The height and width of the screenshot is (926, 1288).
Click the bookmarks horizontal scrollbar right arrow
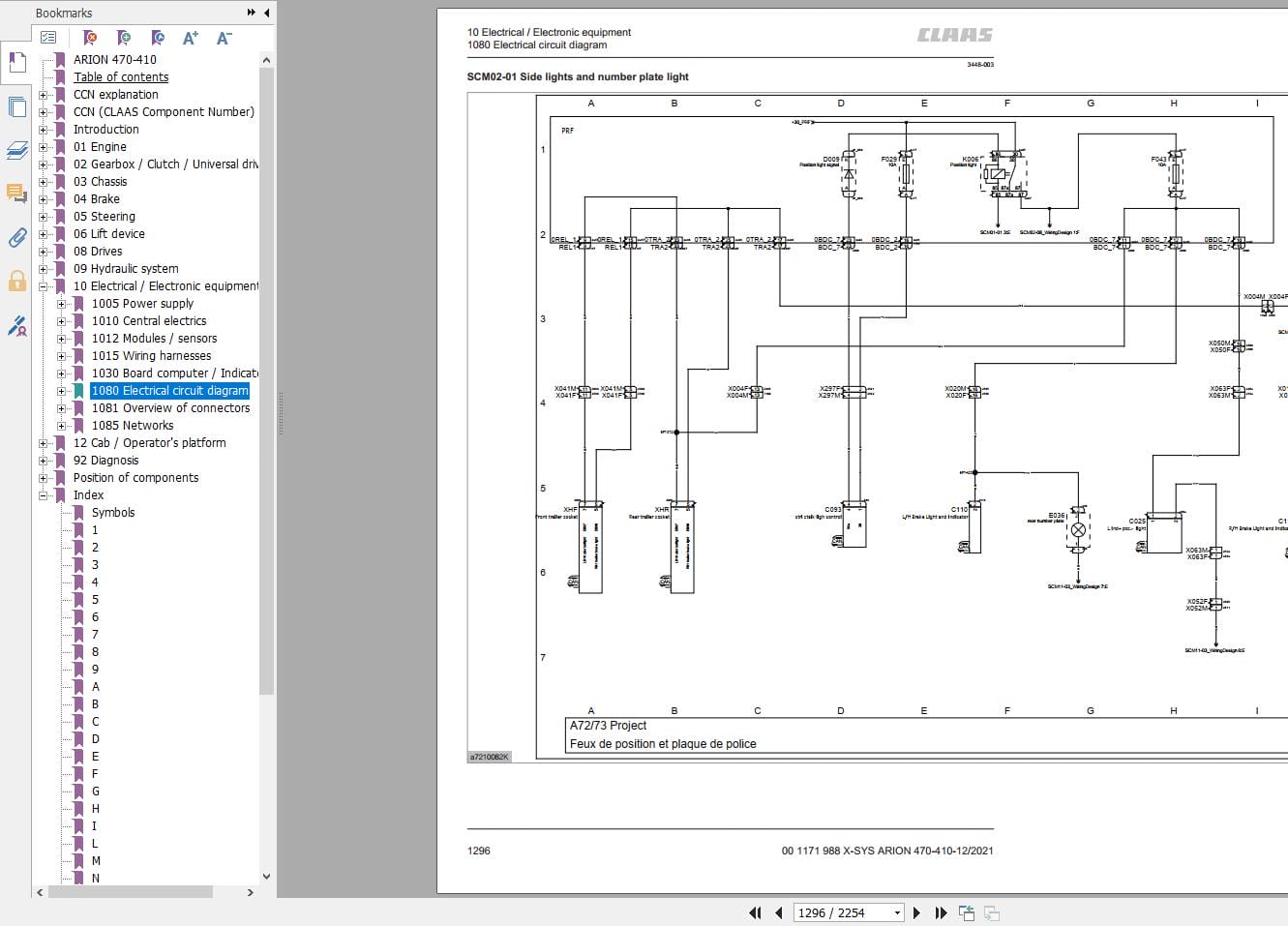251,892
